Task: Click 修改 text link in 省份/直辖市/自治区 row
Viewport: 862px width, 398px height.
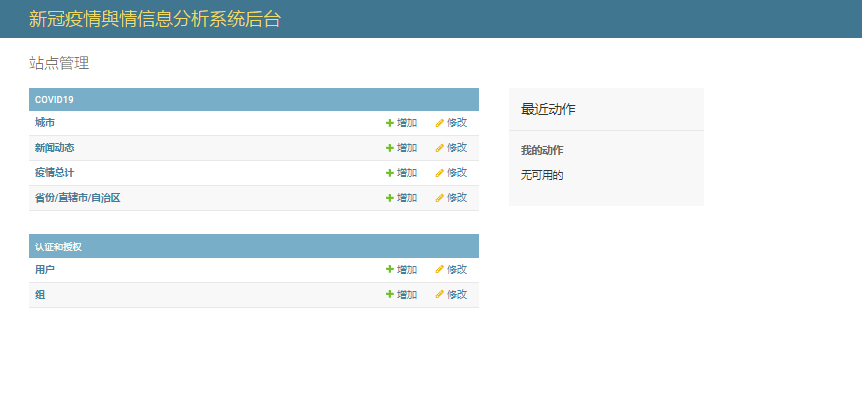Action: click(457, 197)
